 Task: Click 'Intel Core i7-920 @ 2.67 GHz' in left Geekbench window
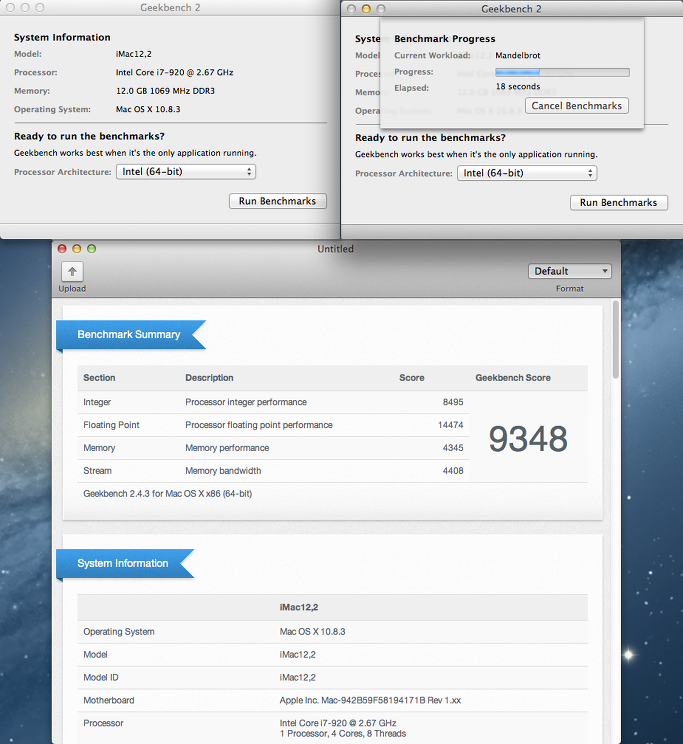pos(175,72)
